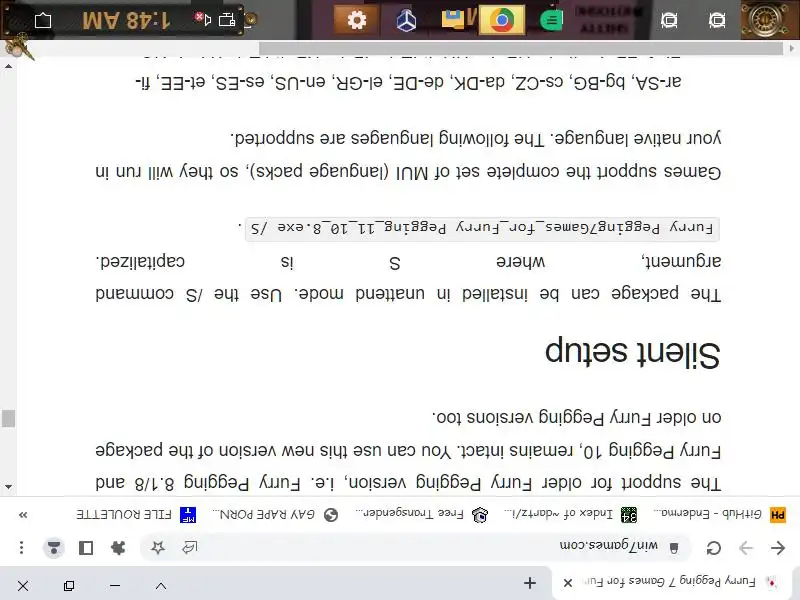Click the Silent setup heading
Viewport: 800px width, 600px height.
(633, 353)
